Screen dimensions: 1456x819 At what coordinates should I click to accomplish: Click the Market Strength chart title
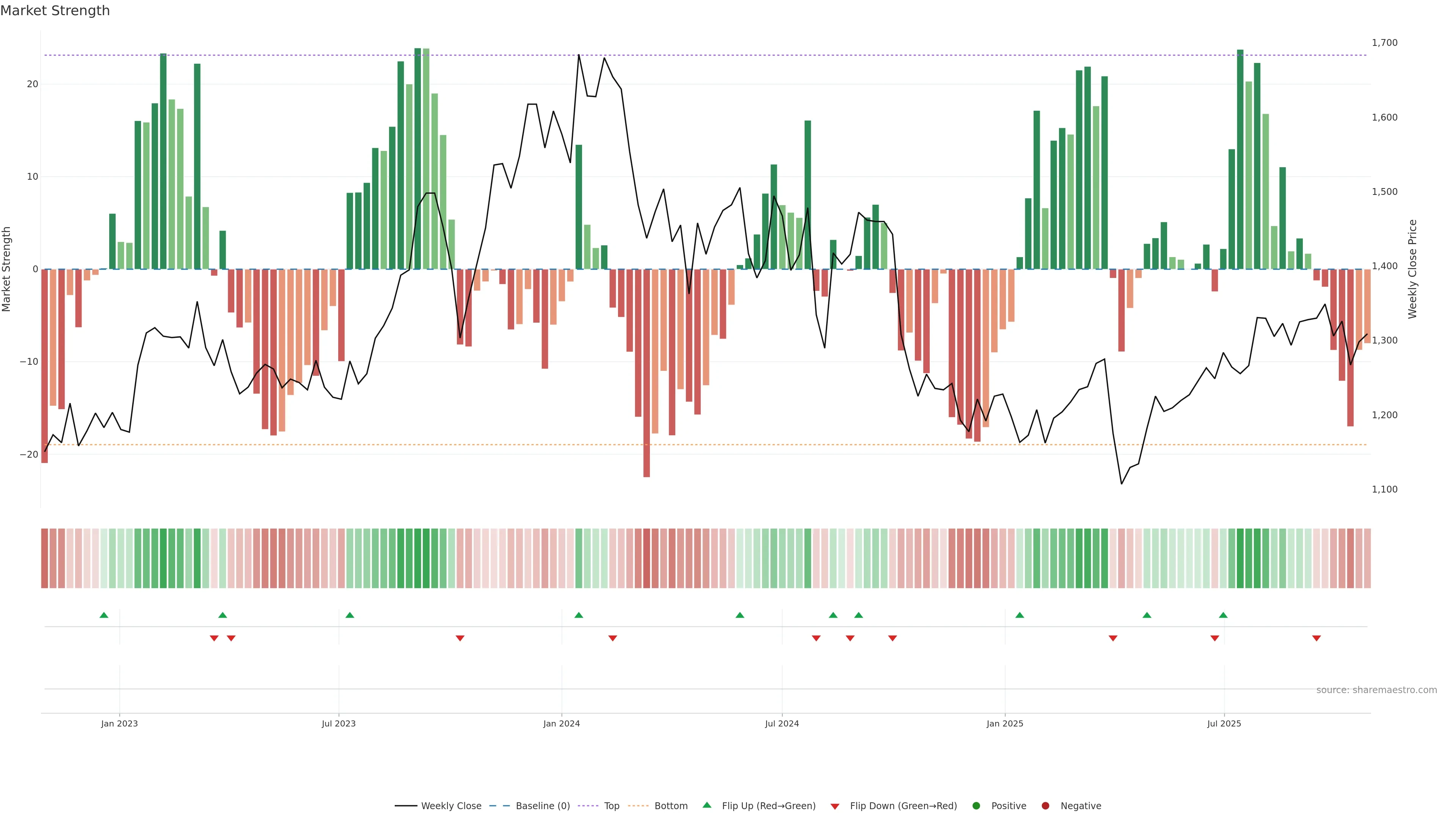coord(55,11)
